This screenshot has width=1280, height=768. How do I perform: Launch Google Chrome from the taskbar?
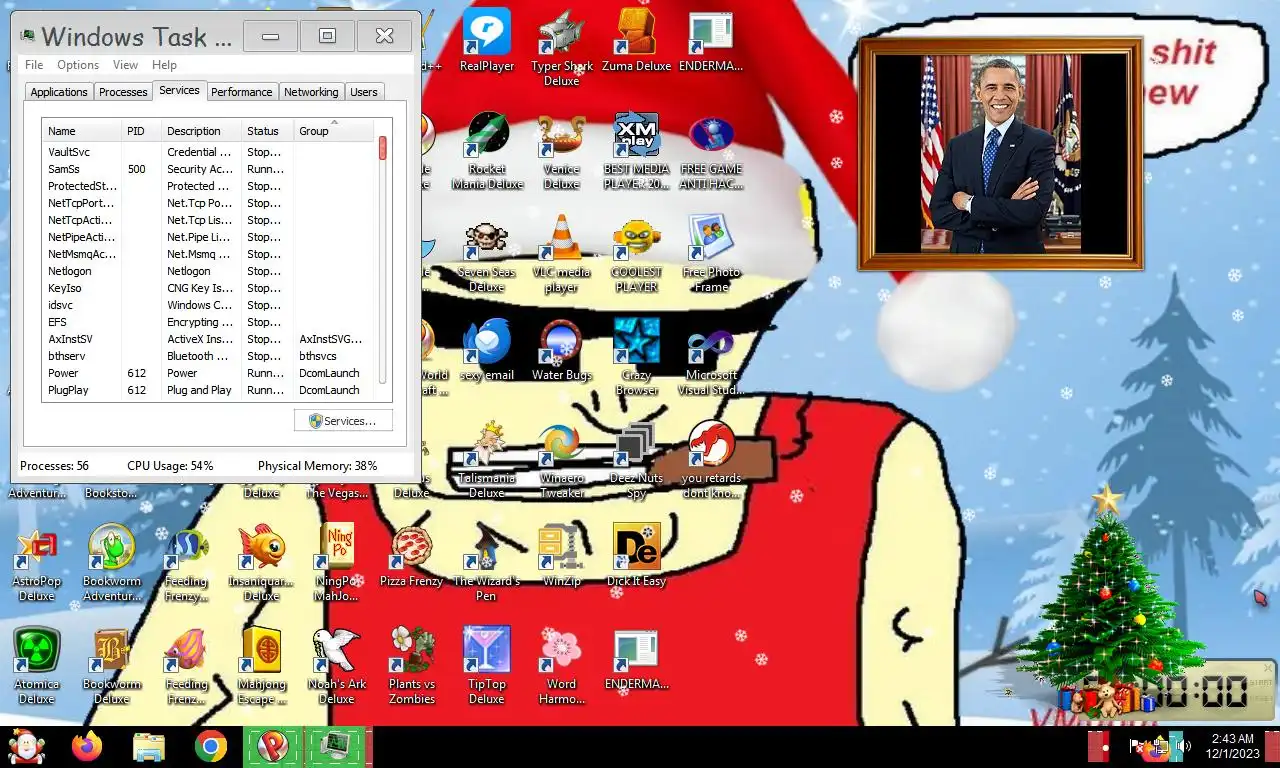point(210,746)
